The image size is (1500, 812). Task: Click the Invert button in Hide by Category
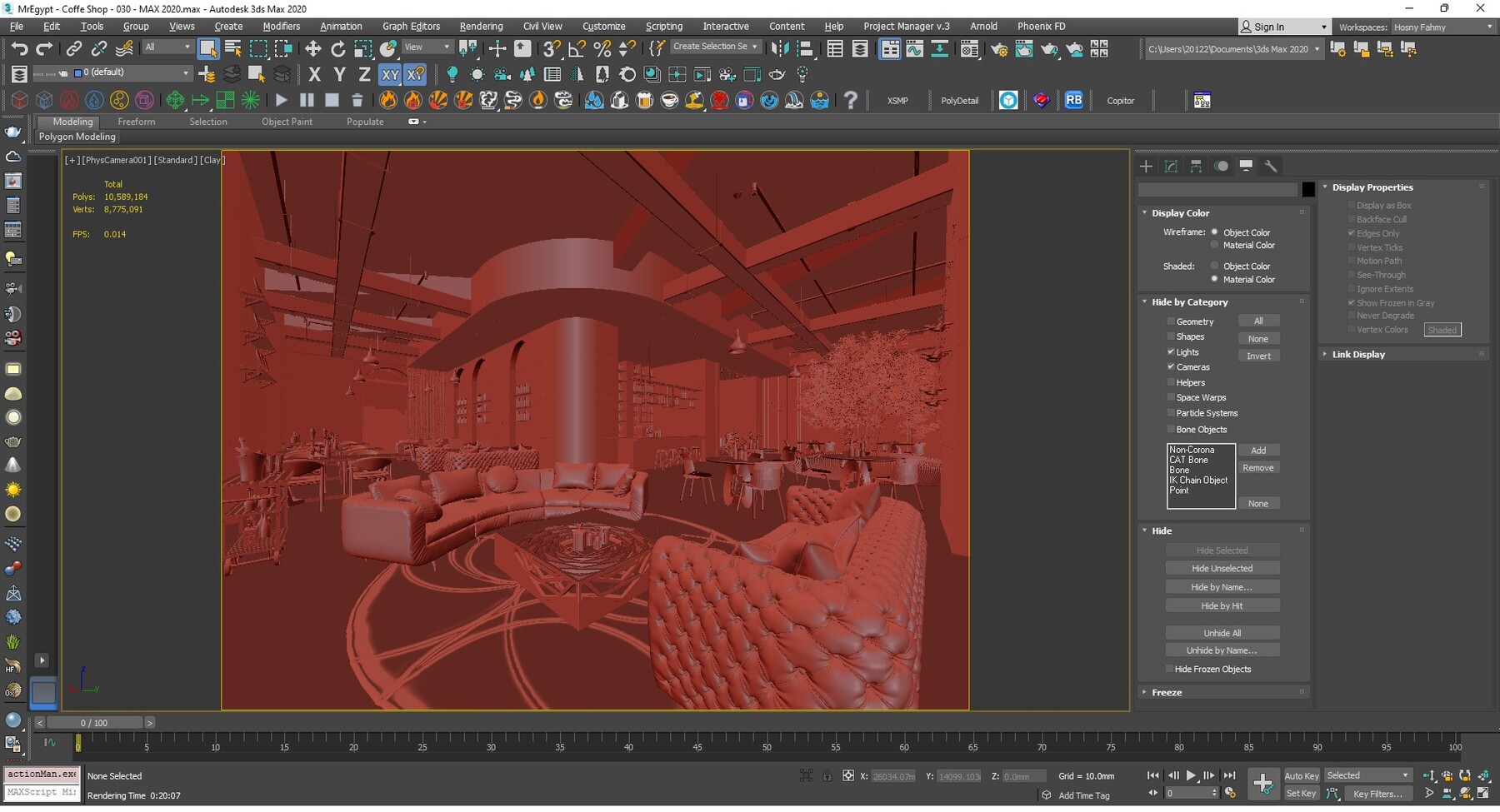1259,356
